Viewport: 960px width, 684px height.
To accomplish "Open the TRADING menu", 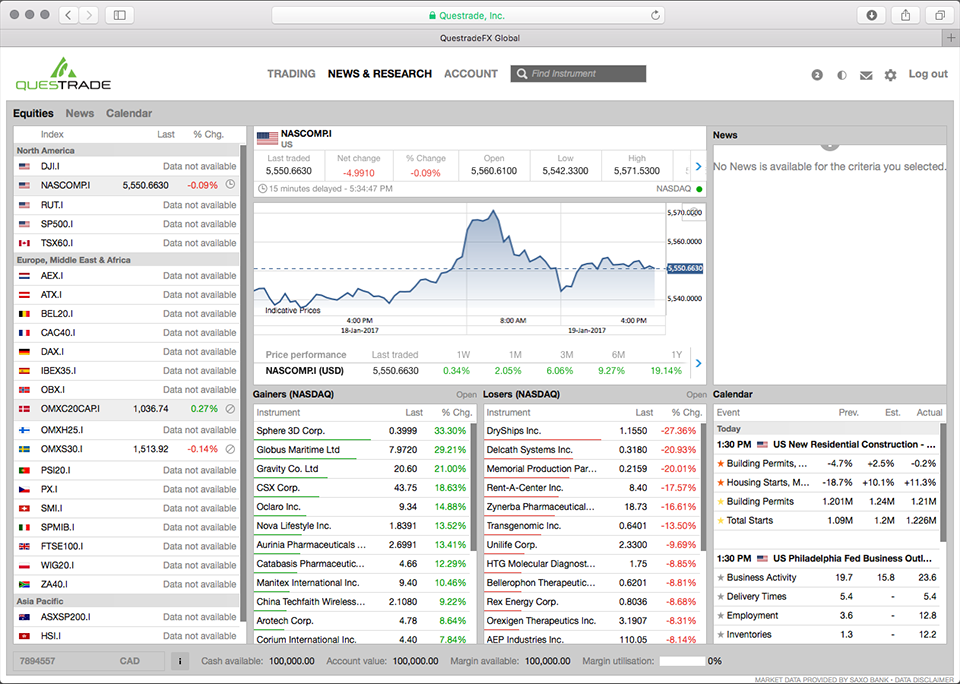I will click(x=291, y=73).
